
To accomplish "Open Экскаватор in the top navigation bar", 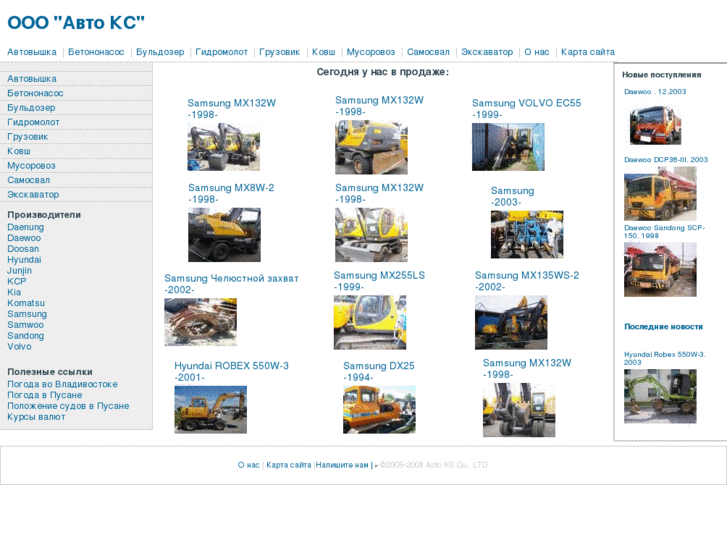I will click(487, 52).
